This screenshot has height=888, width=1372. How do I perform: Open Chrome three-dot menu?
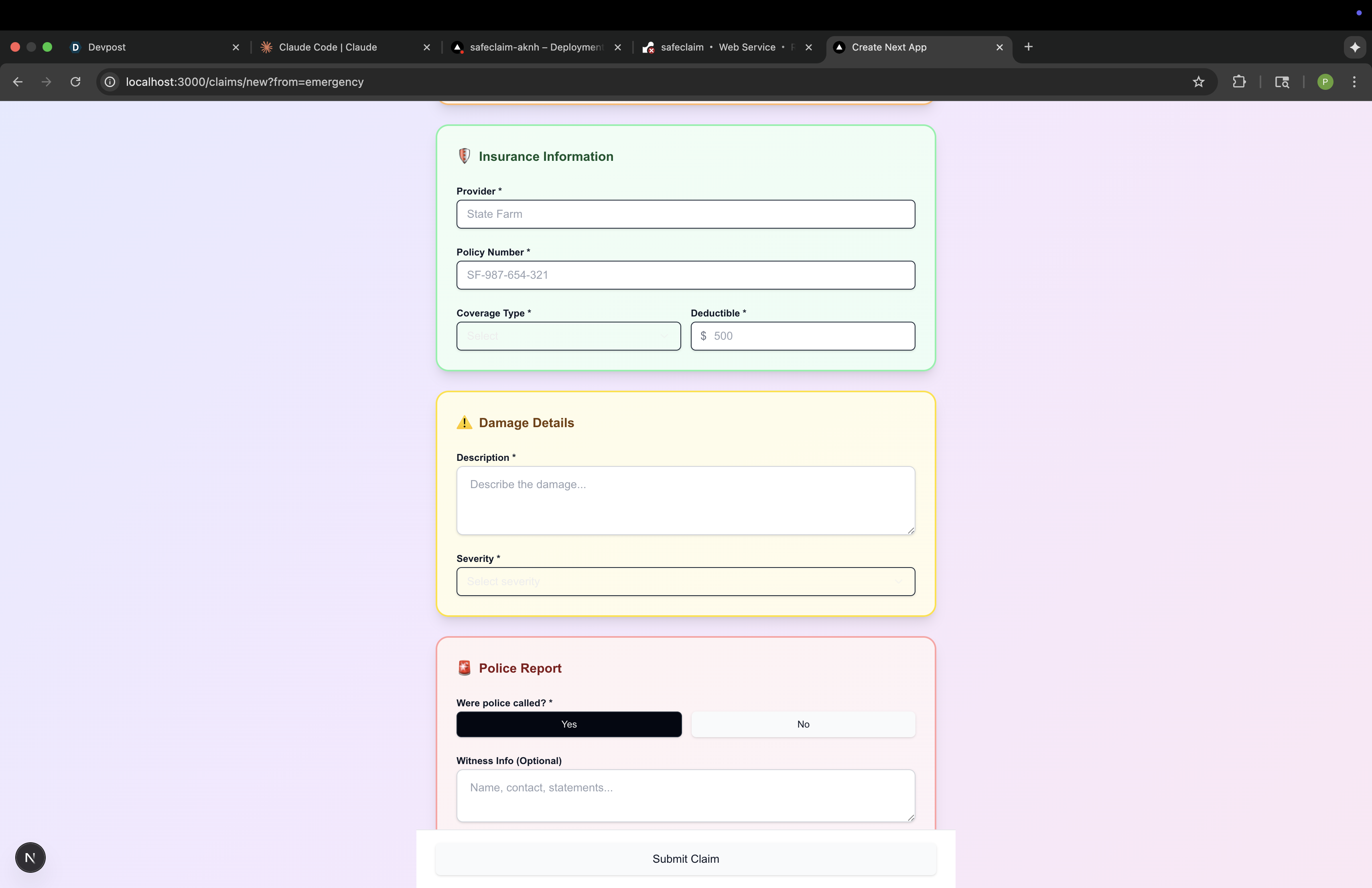(1354, 82)
